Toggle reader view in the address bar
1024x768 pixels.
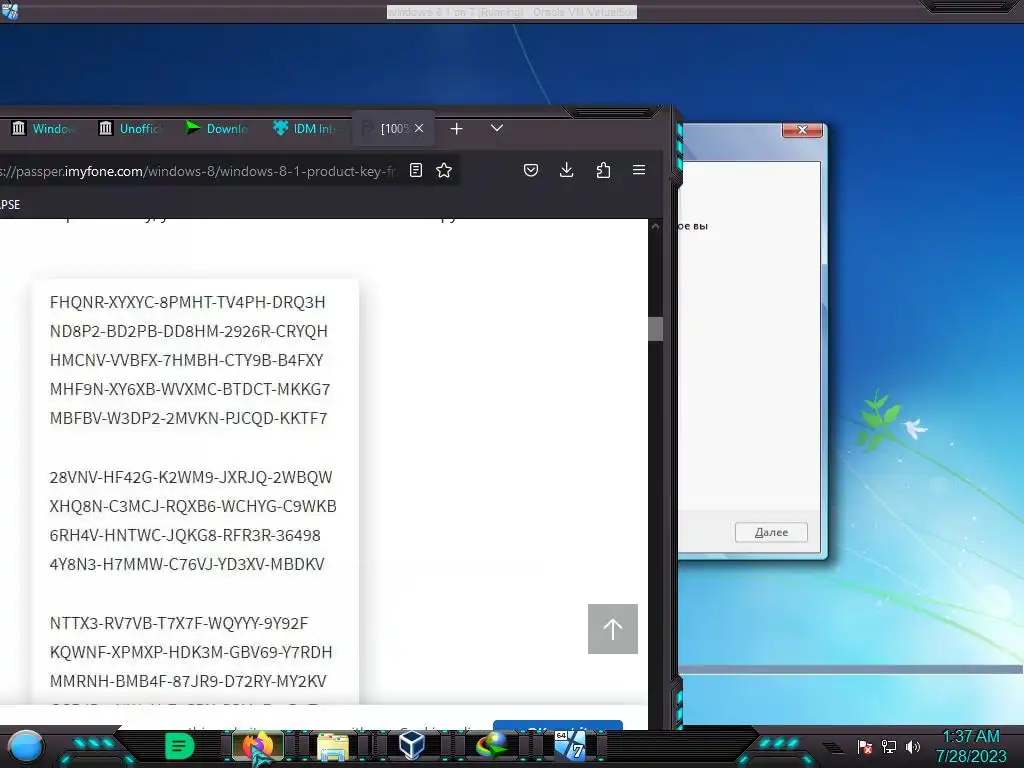pyautogui.click(x=415, y=170)
